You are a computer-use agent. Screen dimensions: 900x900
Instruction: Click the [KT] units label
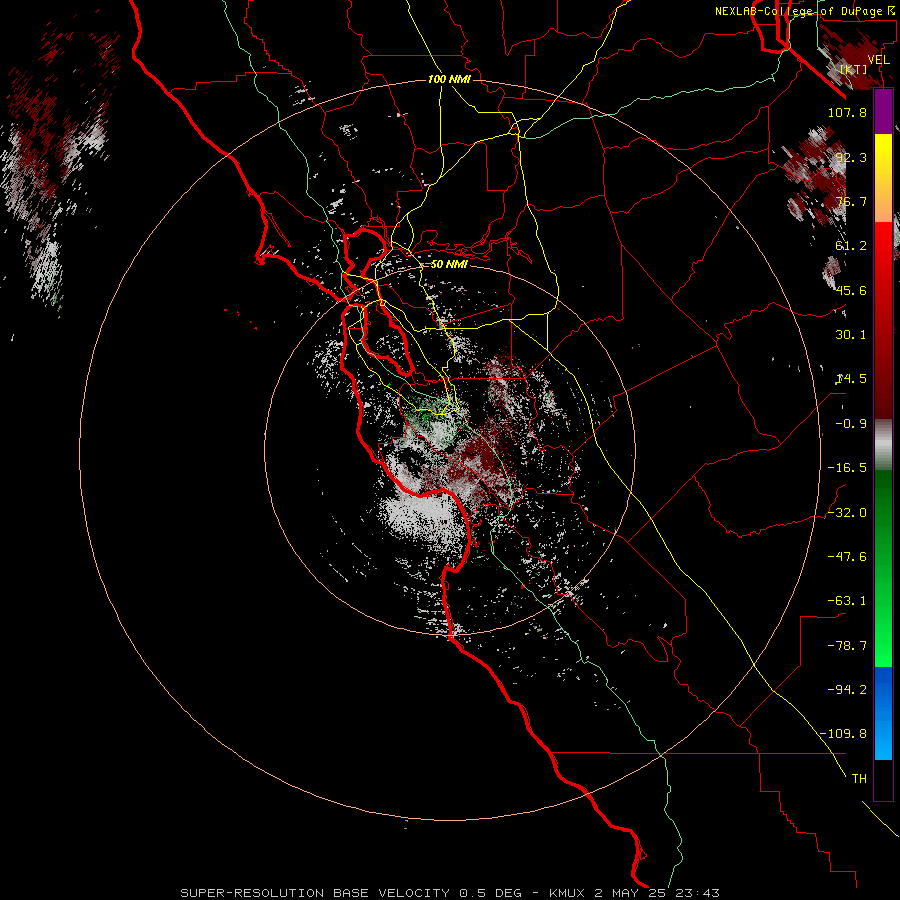[854, 69]
